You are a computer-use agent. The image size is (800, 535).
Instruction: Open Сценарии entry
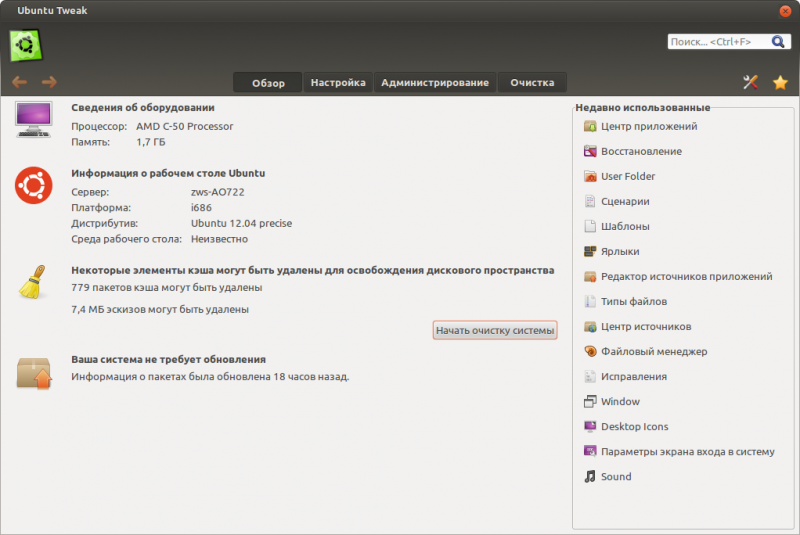pyautogui.click(x=625, y=201)
